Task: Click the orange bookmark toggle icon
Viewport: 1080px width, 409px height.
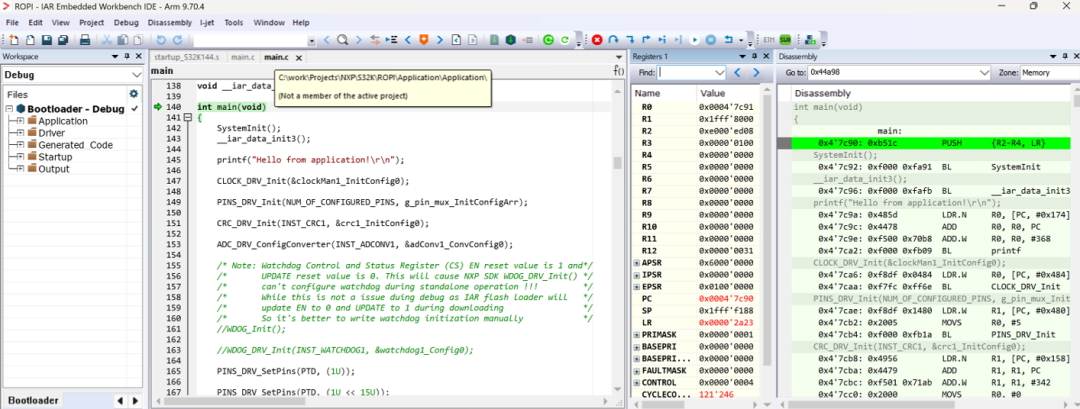Action: (x=424, y=40)
